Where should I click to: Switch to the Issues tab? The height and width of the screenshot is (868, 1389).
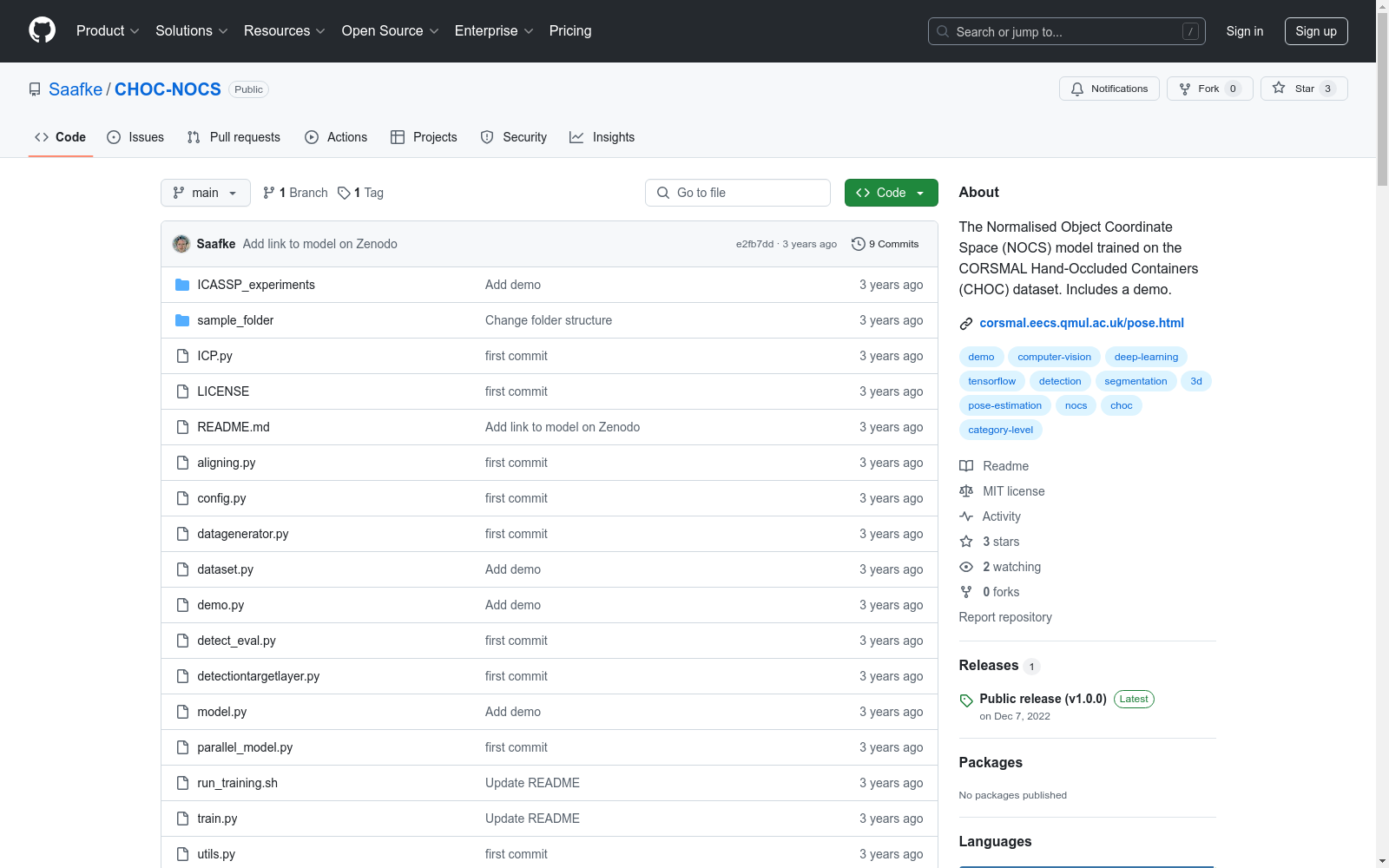pos(135,137)
